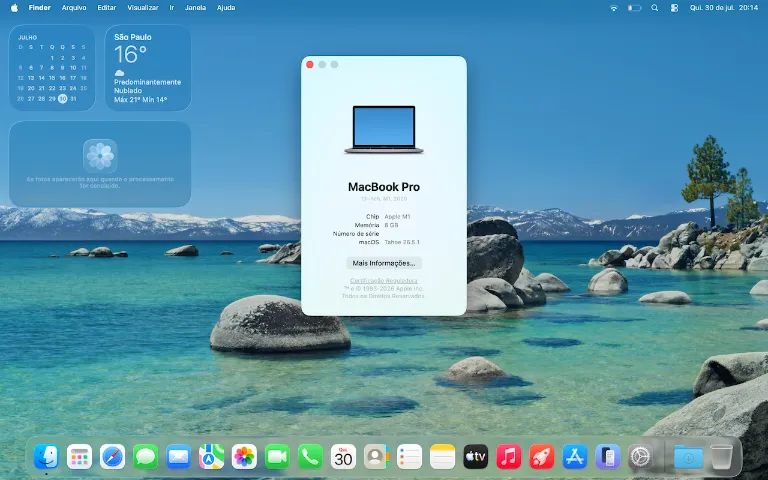This screenshot has width=768, height=480.
Task: Launch FaceTime from the Dock
Action: [x=277, y=456]
